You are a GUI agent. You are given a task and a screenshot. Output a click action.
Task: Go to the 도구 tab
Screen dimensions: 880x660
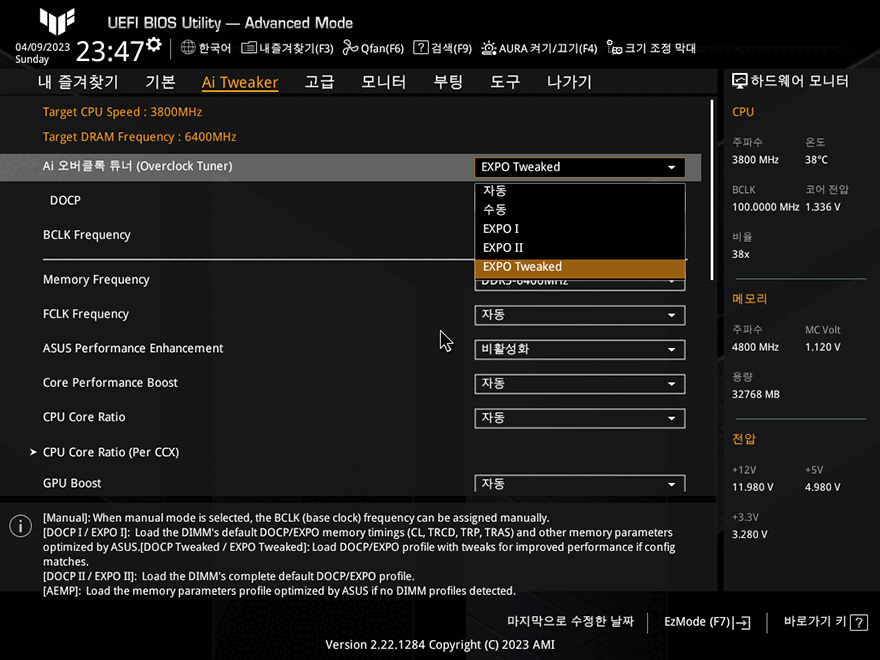[x=505, y=82]
